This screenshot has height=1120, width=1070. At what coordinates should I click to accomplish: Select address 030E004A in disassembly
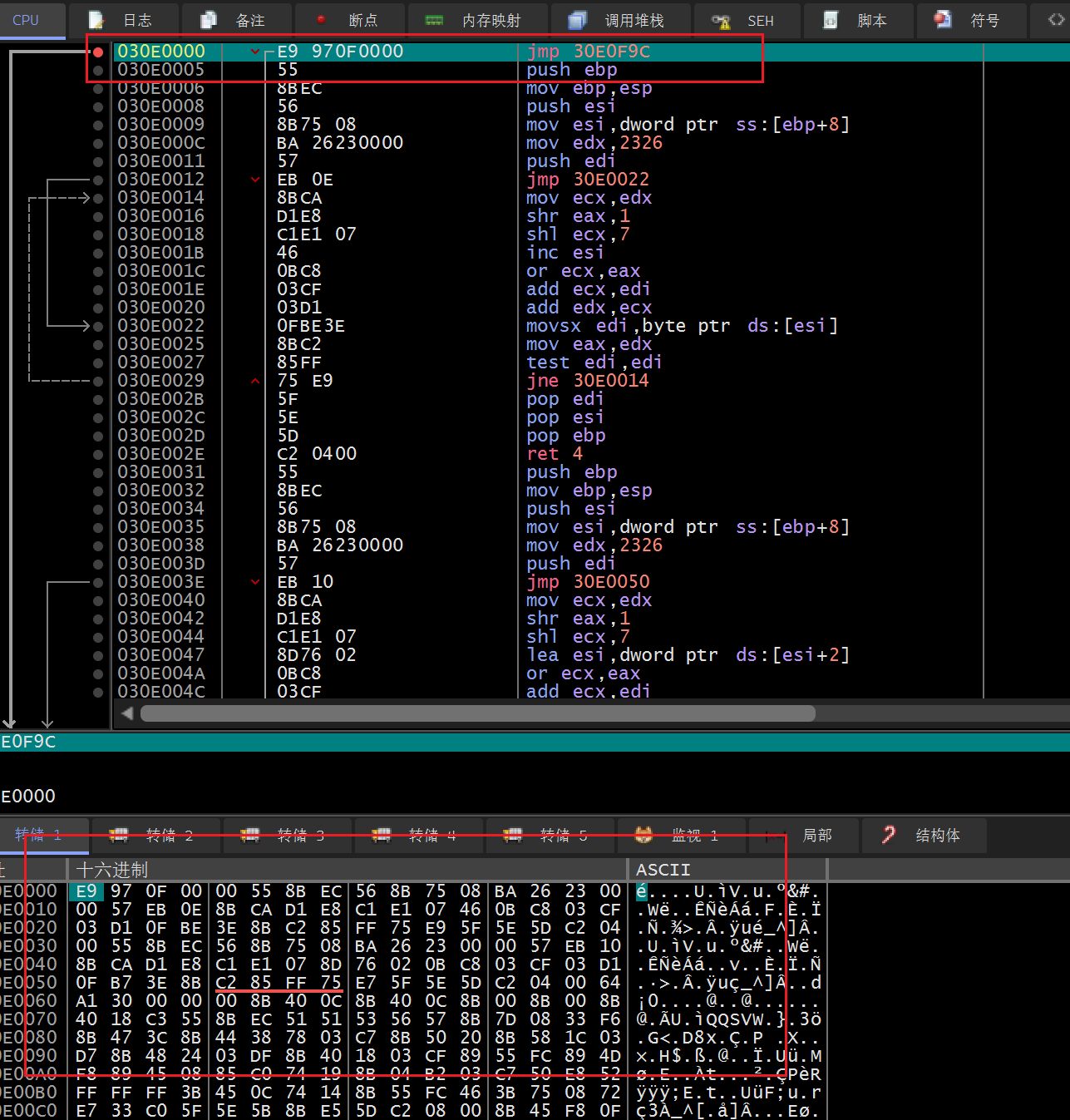point(160,673)
